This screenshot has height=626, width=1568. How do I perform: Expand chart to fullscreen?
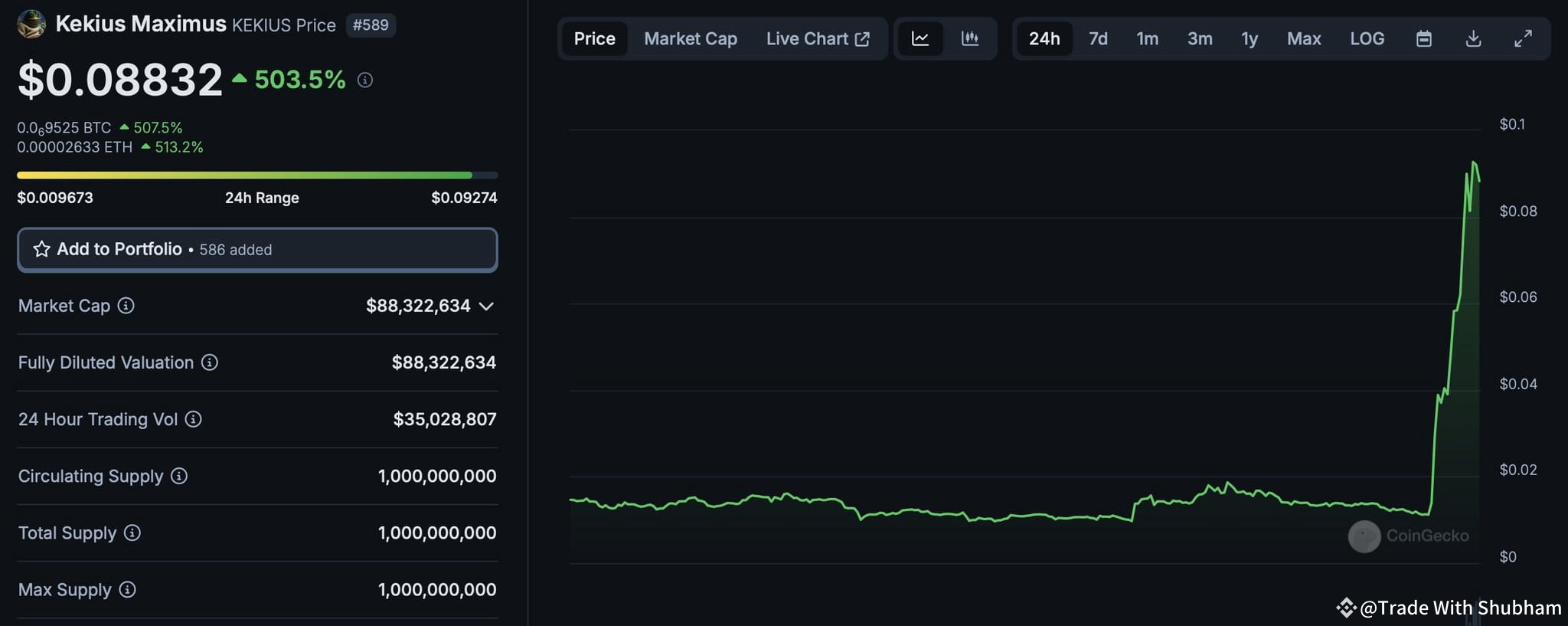pyautogui.click(x=1524, y=38)
